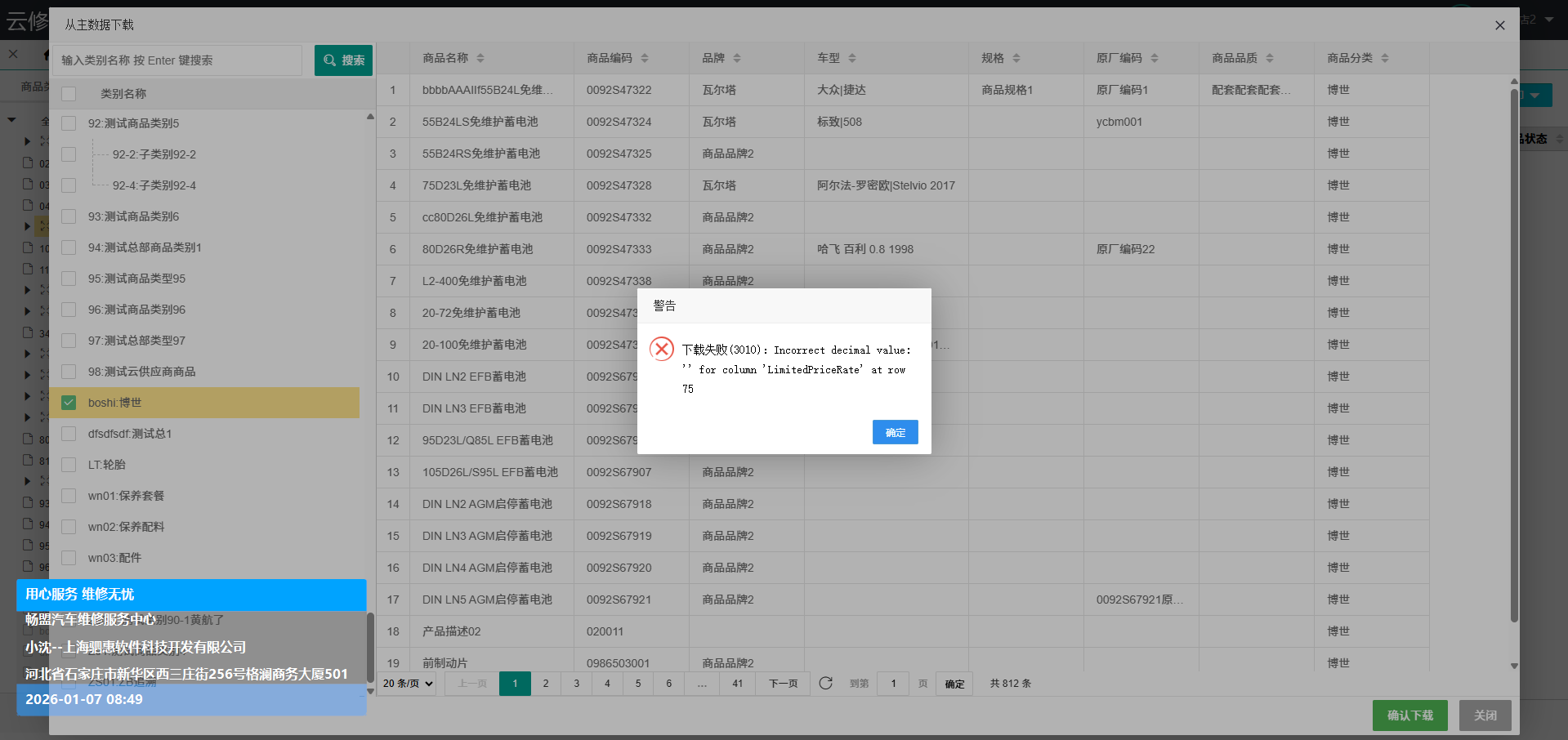Jump to page 41 in pagination
1568x740 pixels.
coord(737,684)
